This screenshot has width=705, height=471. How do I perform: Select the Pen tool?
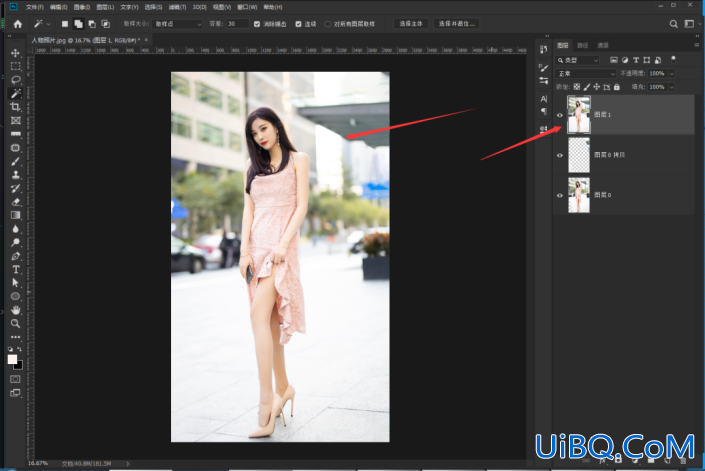15,256
